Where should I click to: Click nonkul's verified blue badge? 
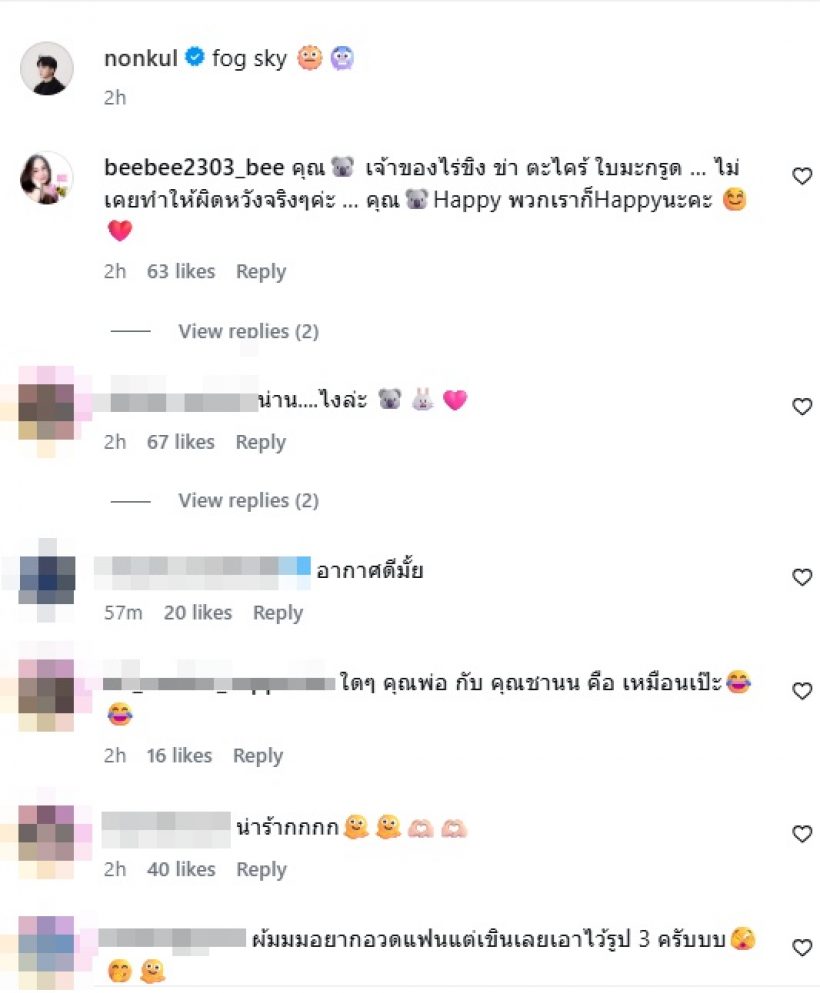click(194, 57)
